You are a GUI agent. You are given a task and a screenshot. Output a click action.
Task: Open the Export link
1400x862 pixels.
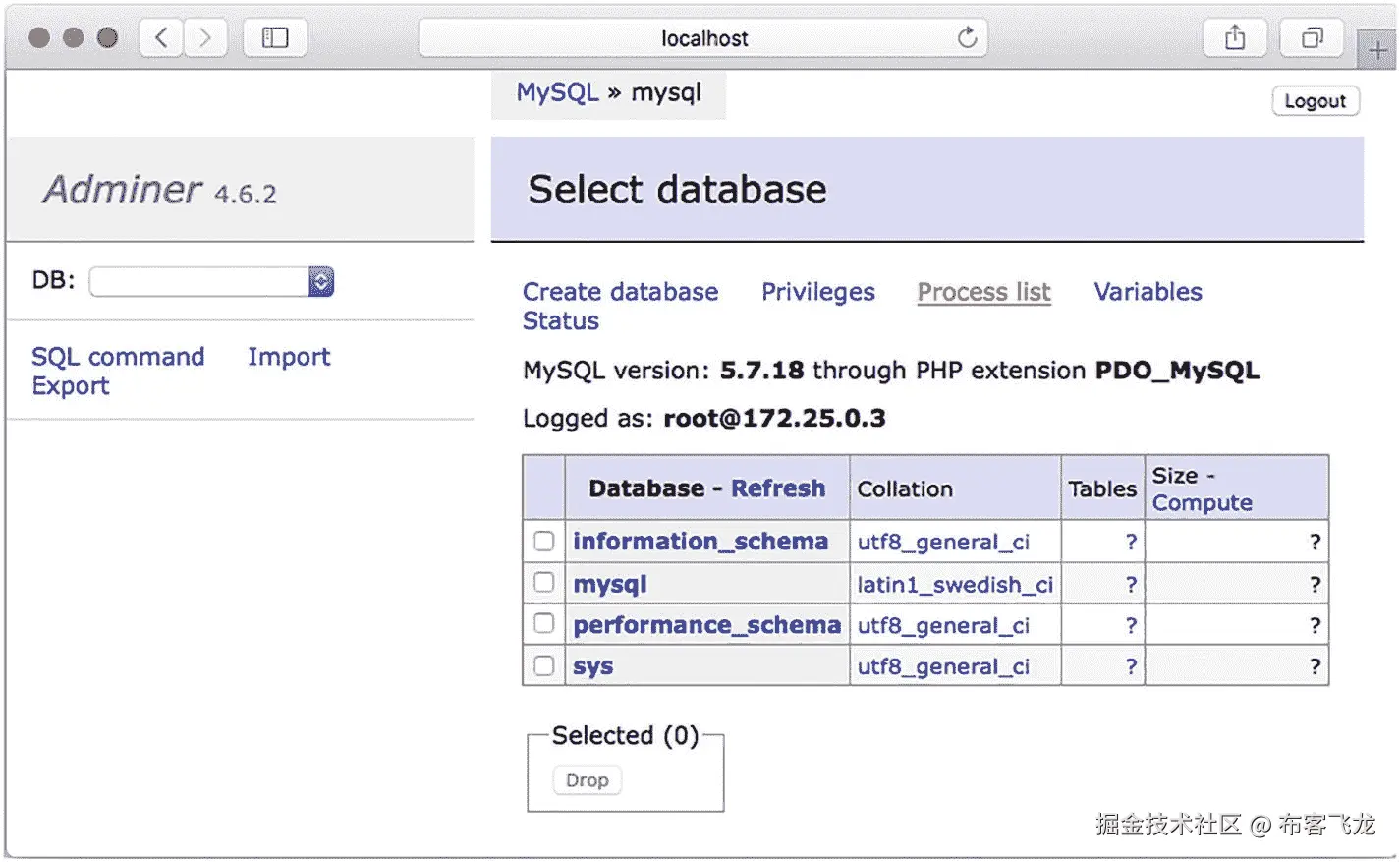tap(70, 386)
